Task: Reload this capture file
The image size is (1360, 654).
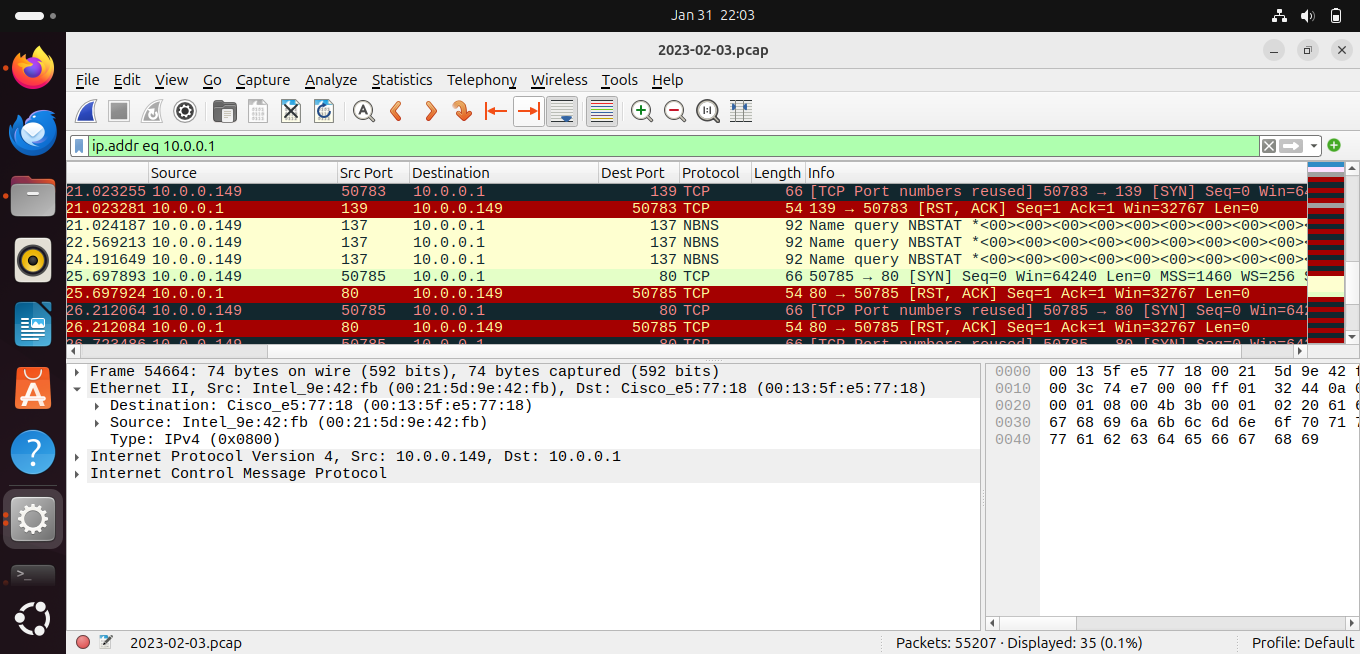Action: pyautogui.click(x=324, y=111)
